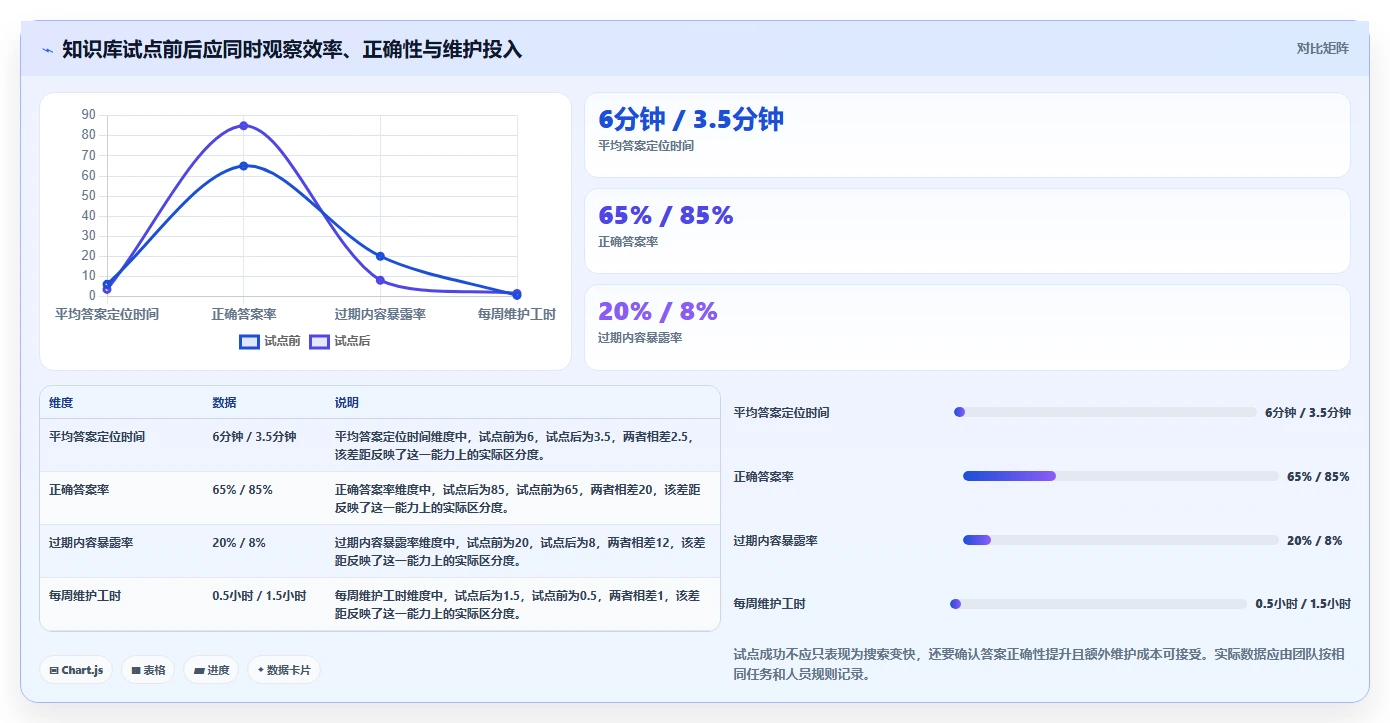Image resolution: width=1390 pixels, height=723 pixels.
Task: Click the 65% / 85% data card
Action: (967, 231)
